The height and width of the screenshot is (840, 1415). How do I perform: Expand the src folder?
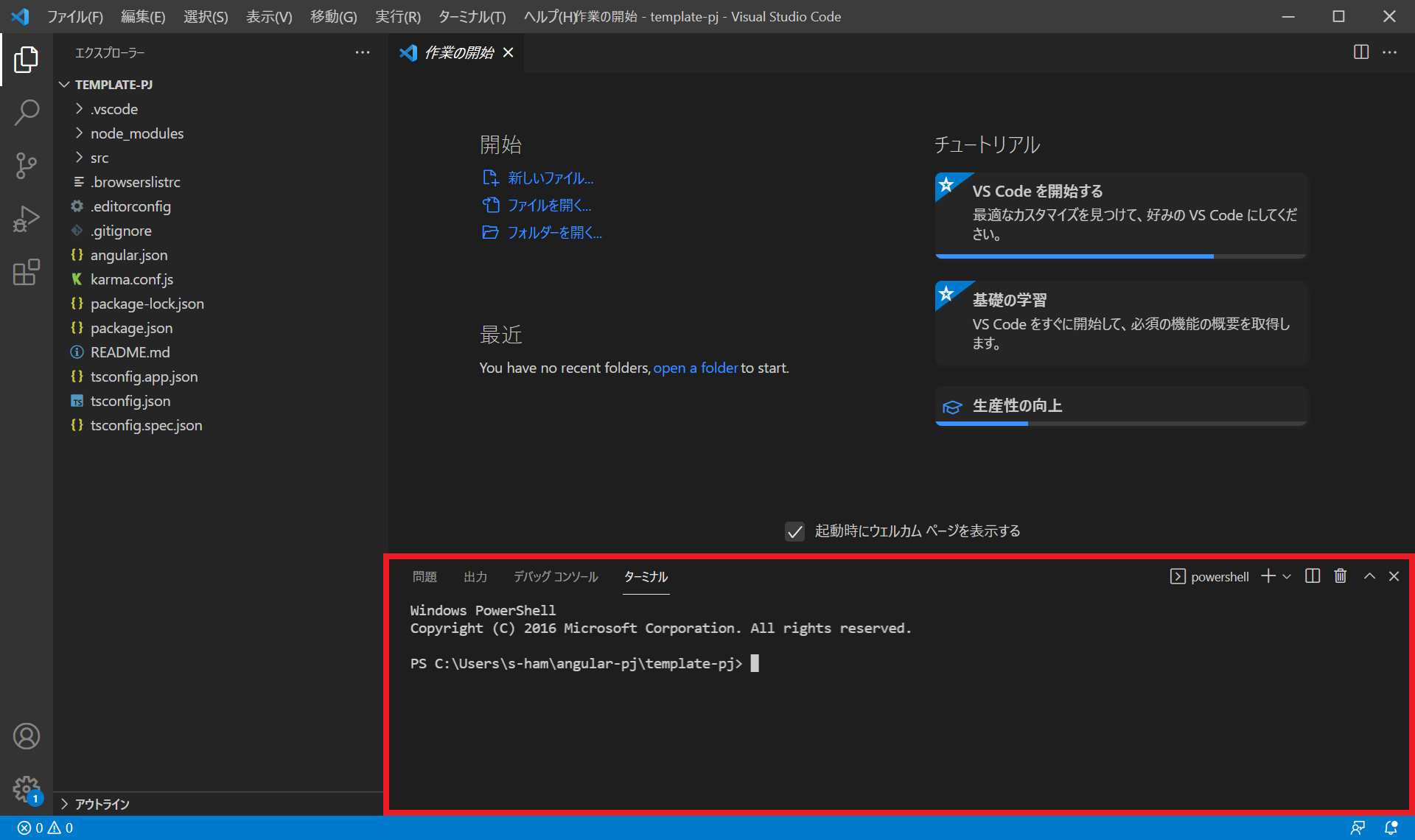click(99, 158)
